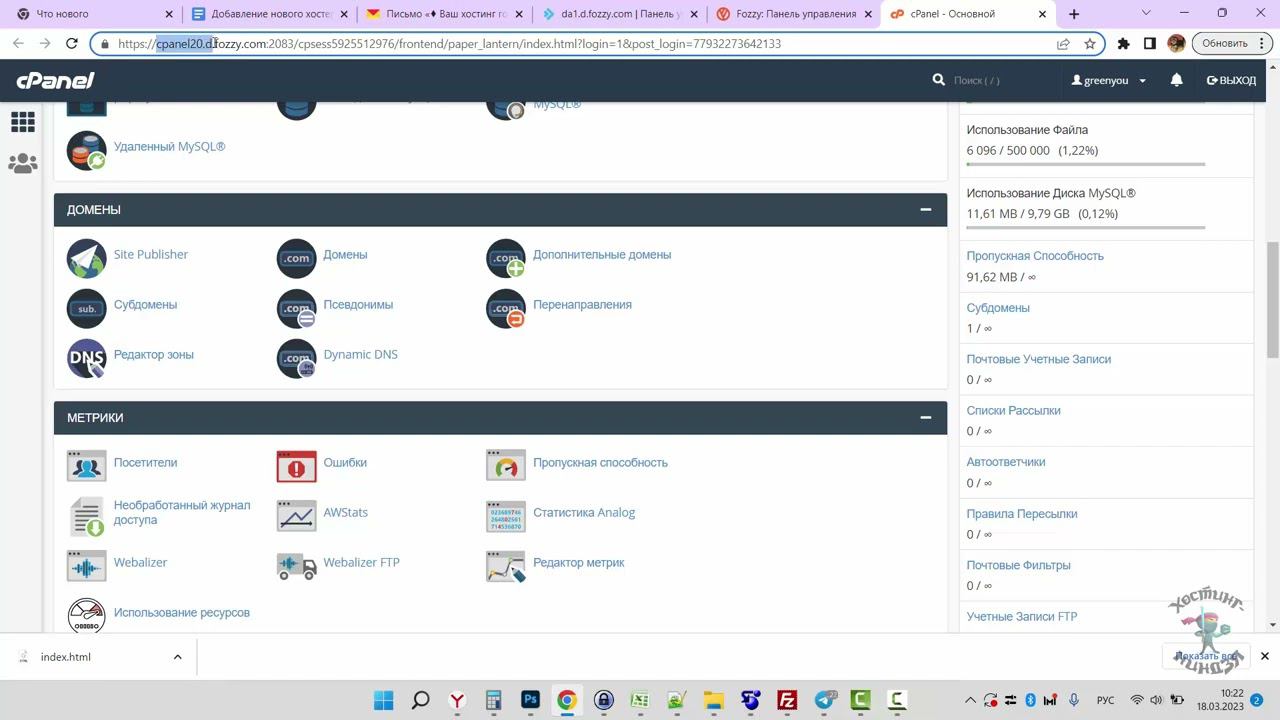The height and width of the screenshot is (720, 1280).
Task: Open the 'Учетные Записи FTP' link
Action: click(x=1022, y=617)
